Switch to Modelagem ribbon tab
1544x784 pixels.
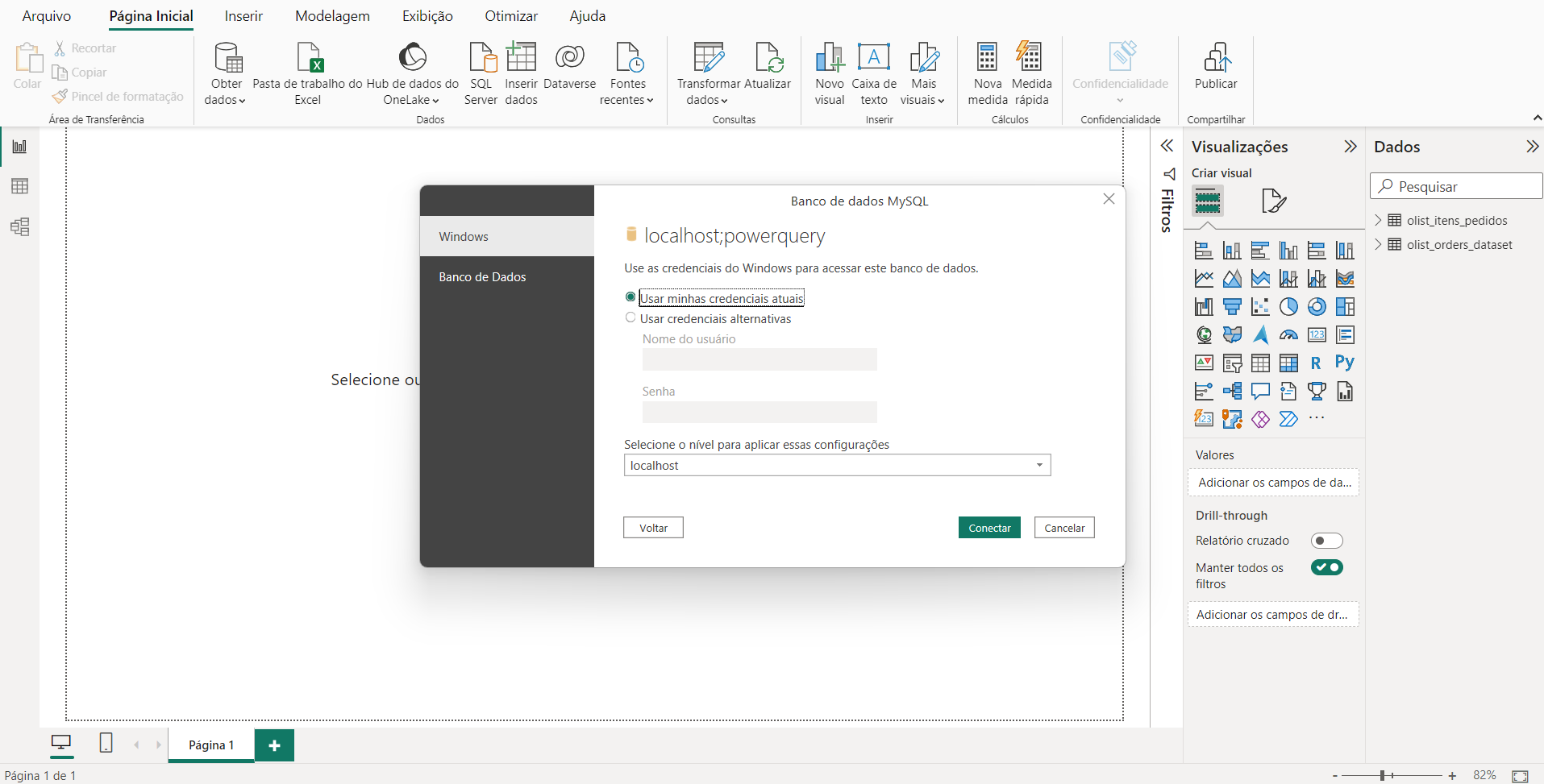click(x=332, y=16)
